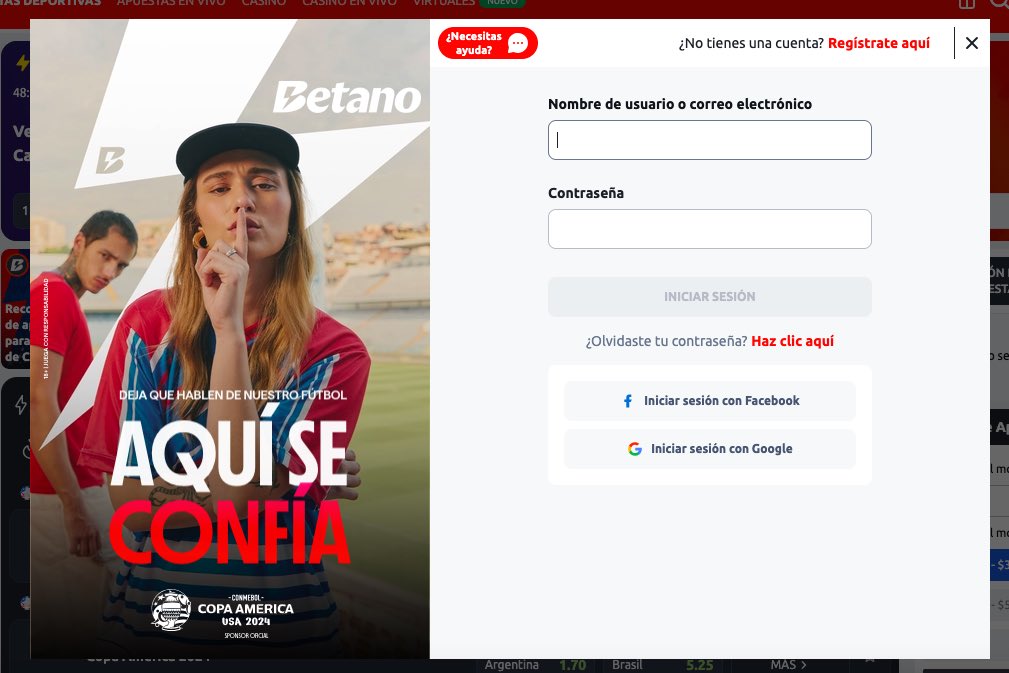Expand the MÁS odds option at bottom
Screen dimensions: 1009x673
pos(789,665)
